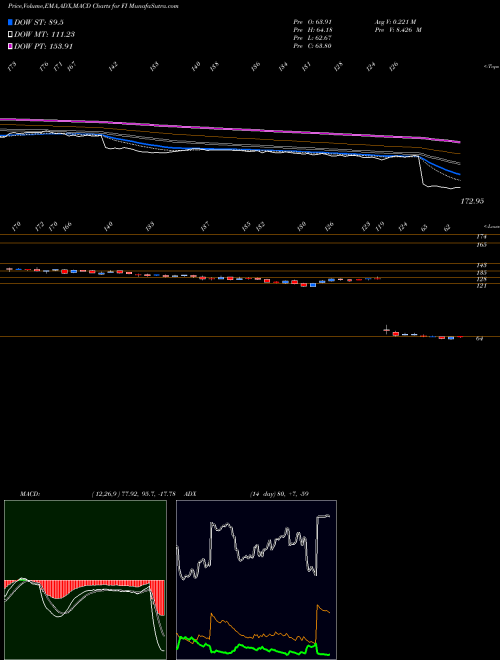Image resolution: width=500 pixels, height=660 pixels.
Task: Select the 'DOW PT: 153.91' legend text
Action: coord(43,46)
